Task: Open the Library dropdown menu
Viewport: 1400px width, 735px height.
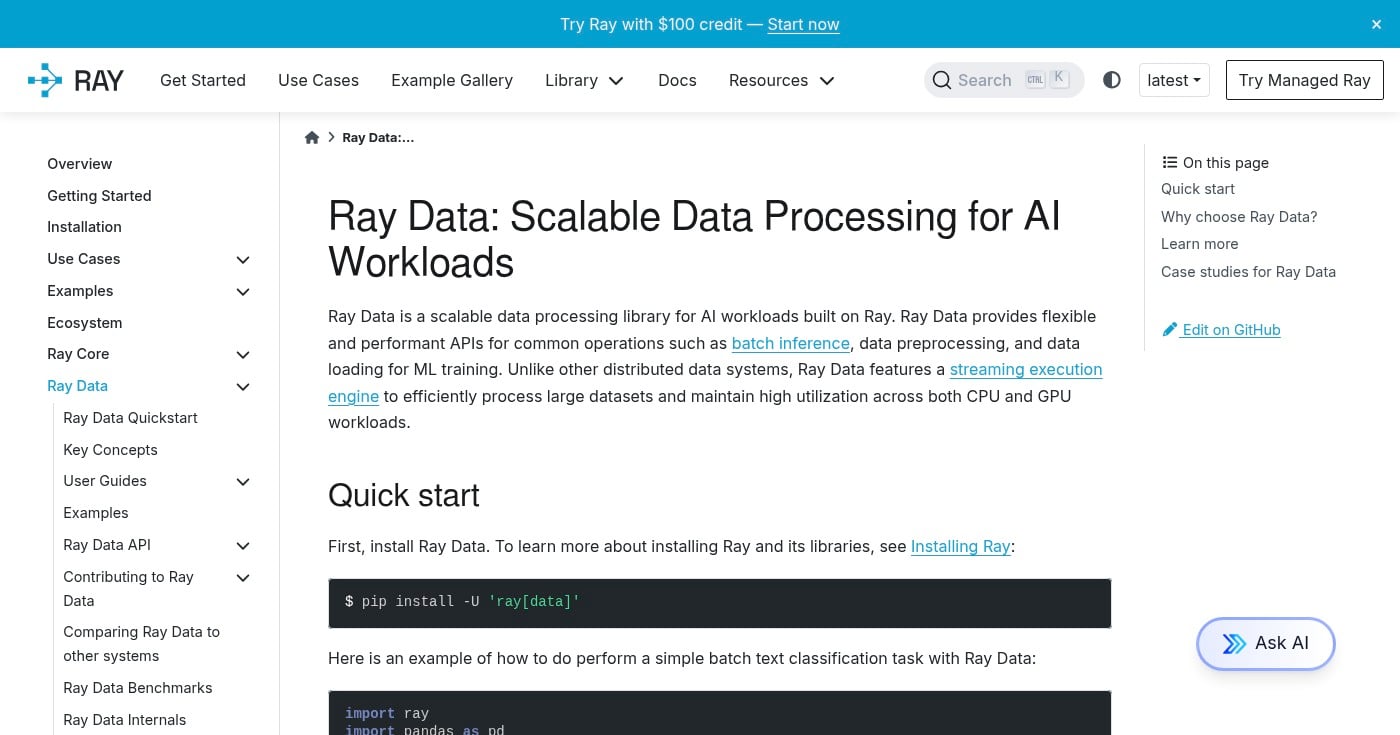Action: pyautogui.click(x=584, y=80)
